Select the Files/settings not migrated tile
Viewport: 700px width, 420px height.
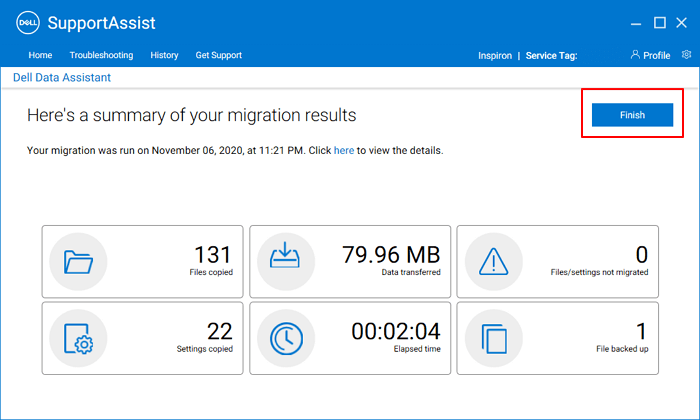[x=557, y=260]
